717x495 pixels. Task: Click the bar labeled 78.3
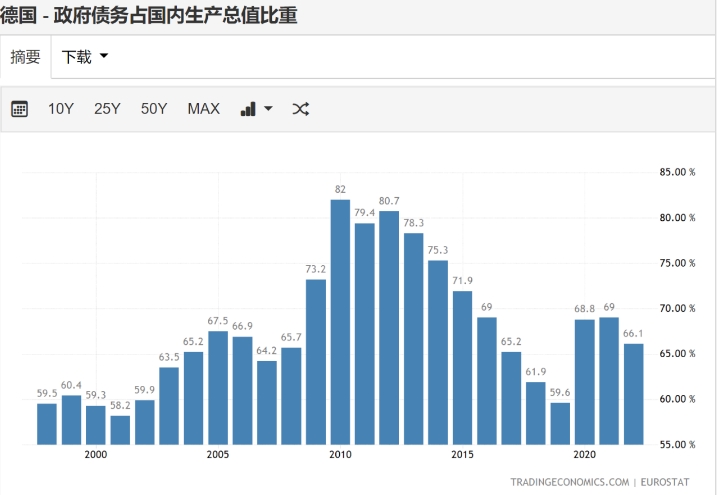[x=413, y=339]
